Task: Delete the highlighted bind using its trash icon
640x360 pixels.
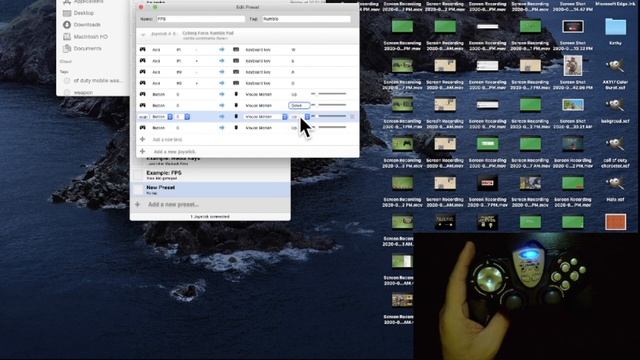Action: (x=352, y=117)
